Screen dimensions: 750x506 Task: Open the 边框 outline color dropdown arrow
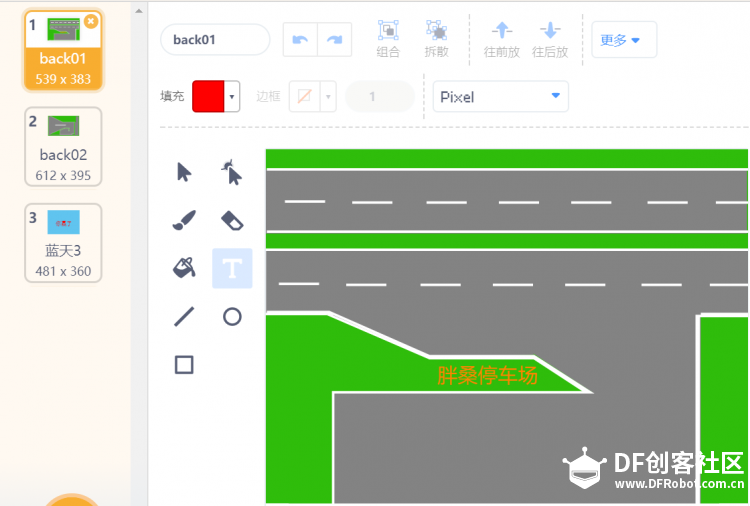click(328, 97)
